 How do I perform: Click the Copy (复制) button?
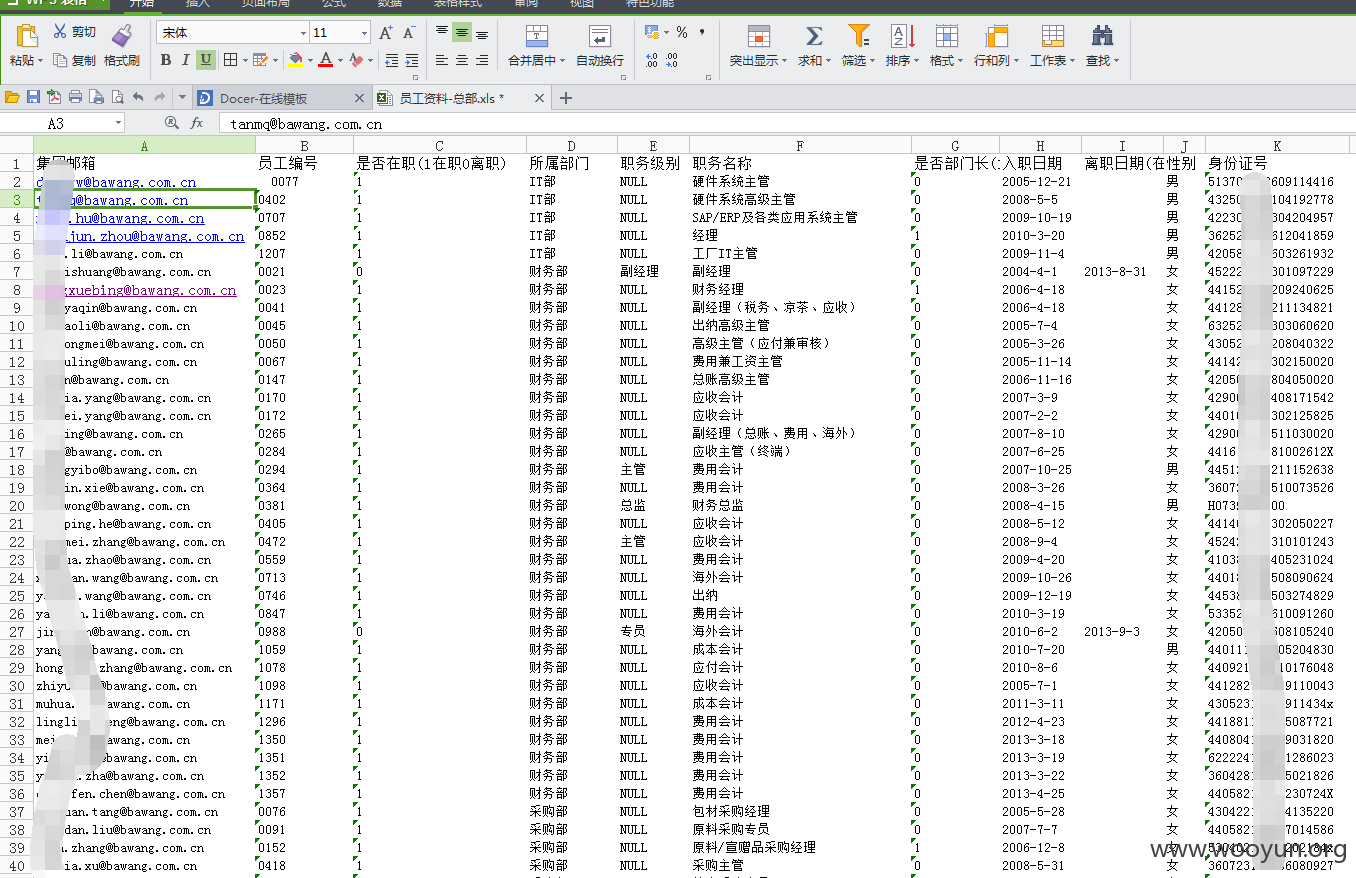74,61
